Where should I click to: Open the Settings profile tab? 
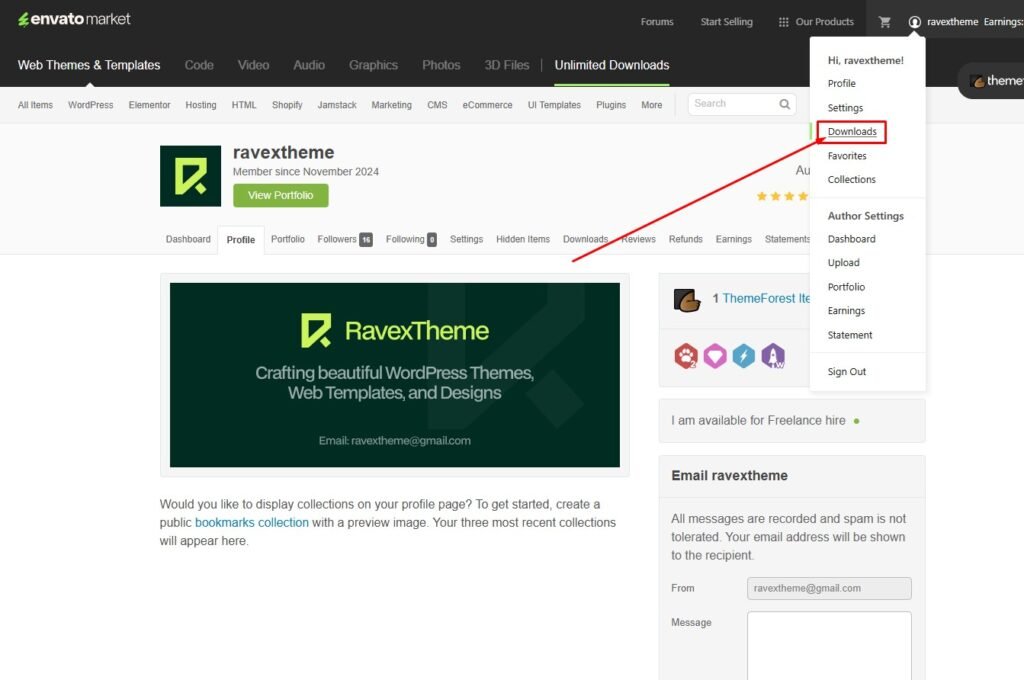(466, 239)
